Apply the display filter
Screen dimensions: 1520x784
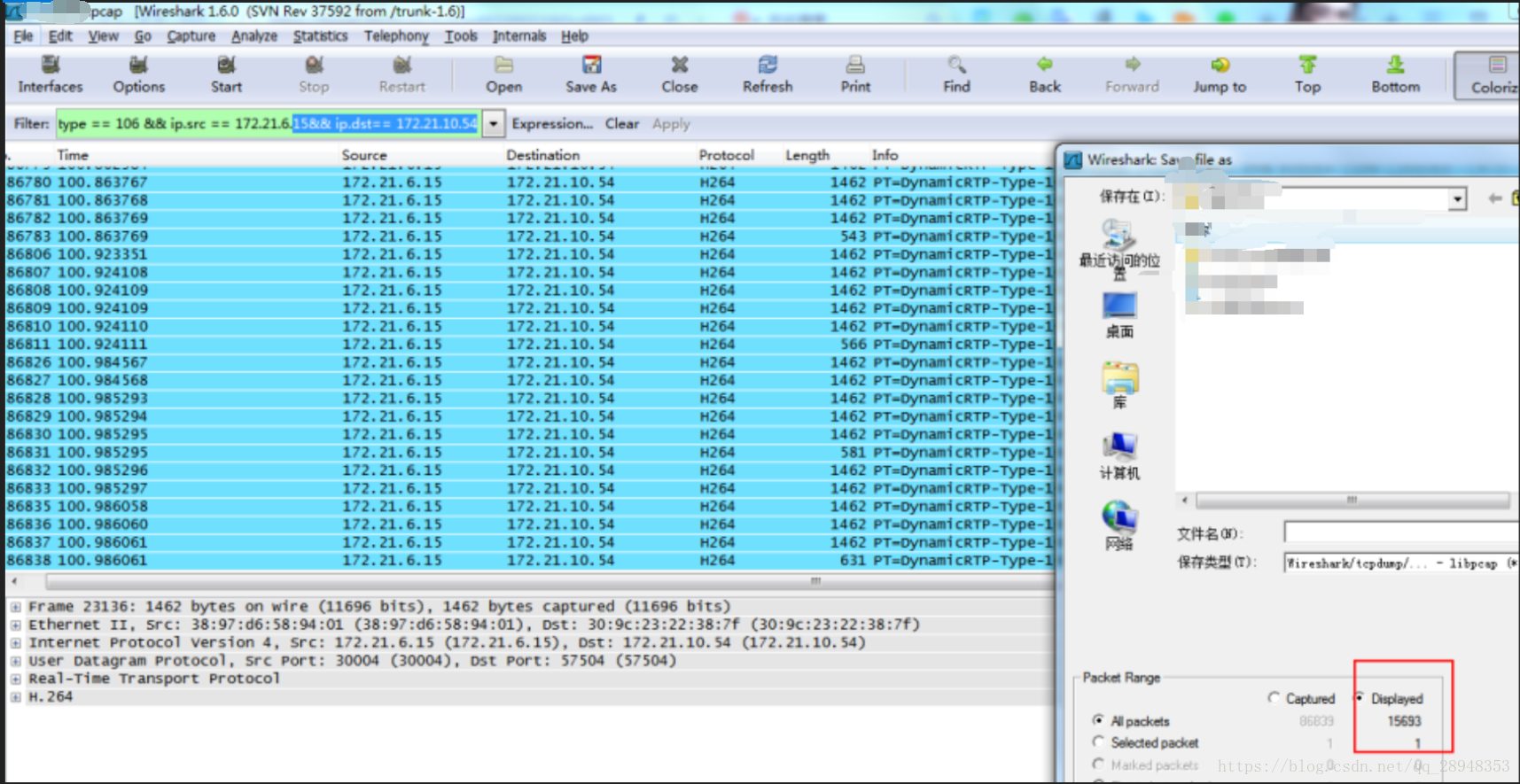[x=671, y=123]
